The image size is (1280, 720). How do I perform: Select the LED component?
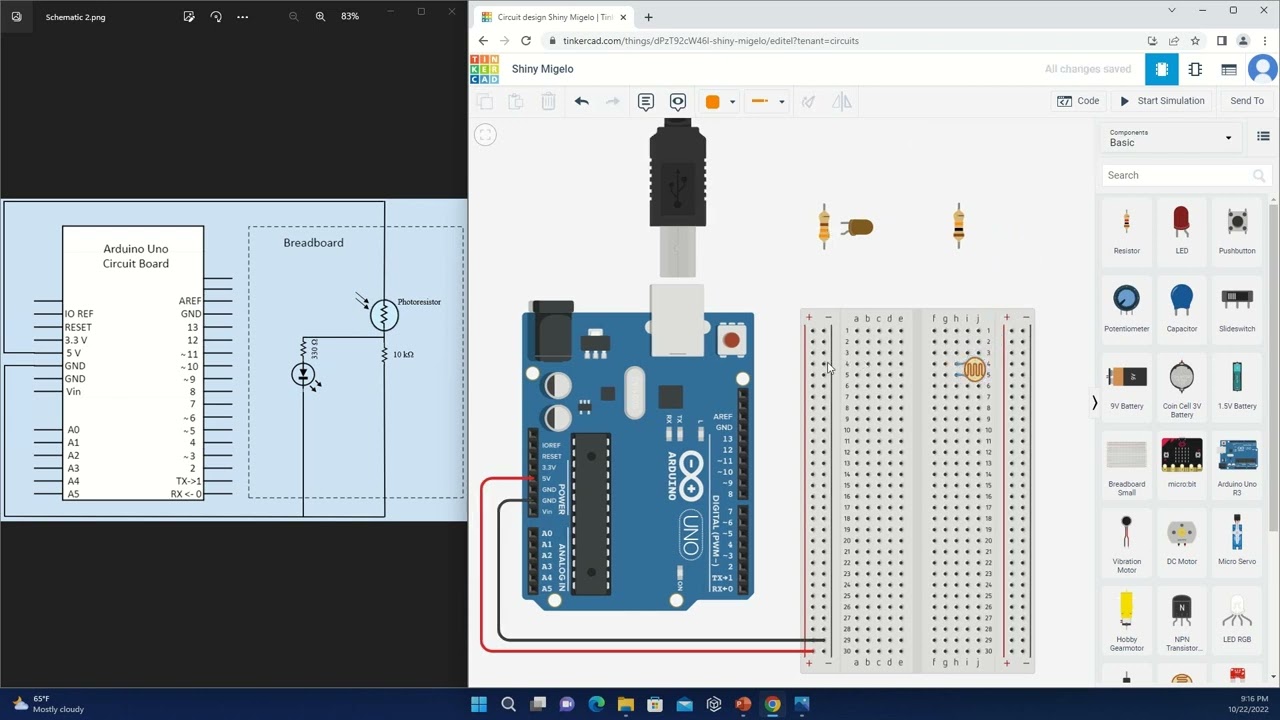(x=1182, y=230)
